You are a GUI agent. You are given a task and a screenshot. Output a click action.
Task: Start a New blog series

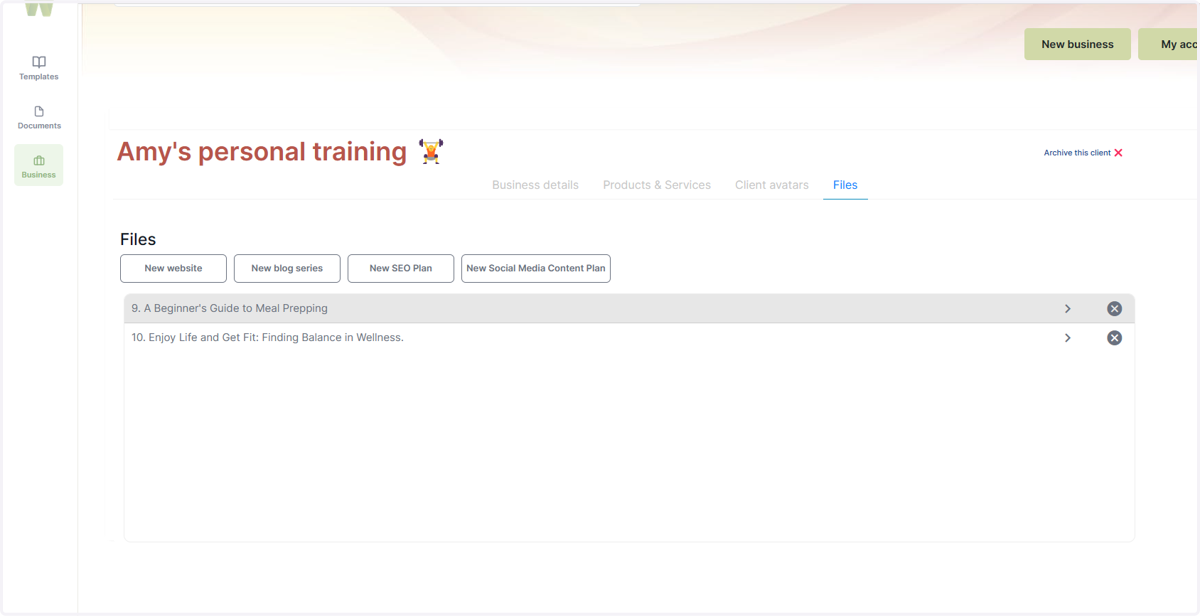[x=287, y=268]
